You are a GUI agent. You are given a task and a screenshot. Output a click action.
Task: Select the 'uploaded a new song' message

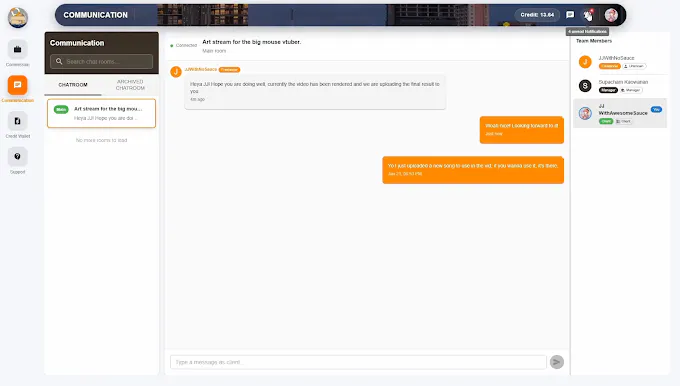pyautogui.click(x=473, y=170)
